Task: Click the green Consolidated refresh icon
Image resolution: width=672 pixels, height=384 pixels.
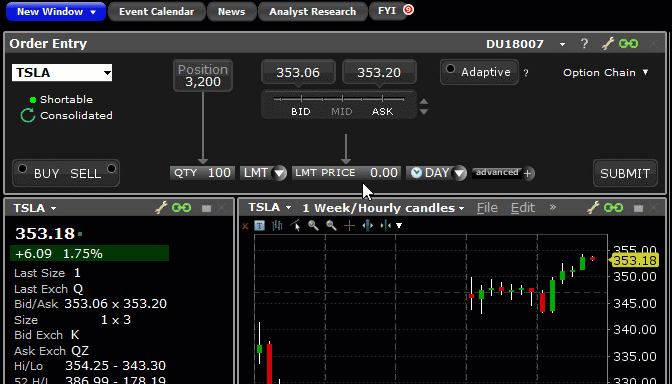Action: pyautogui.click(x=28, y=115)
